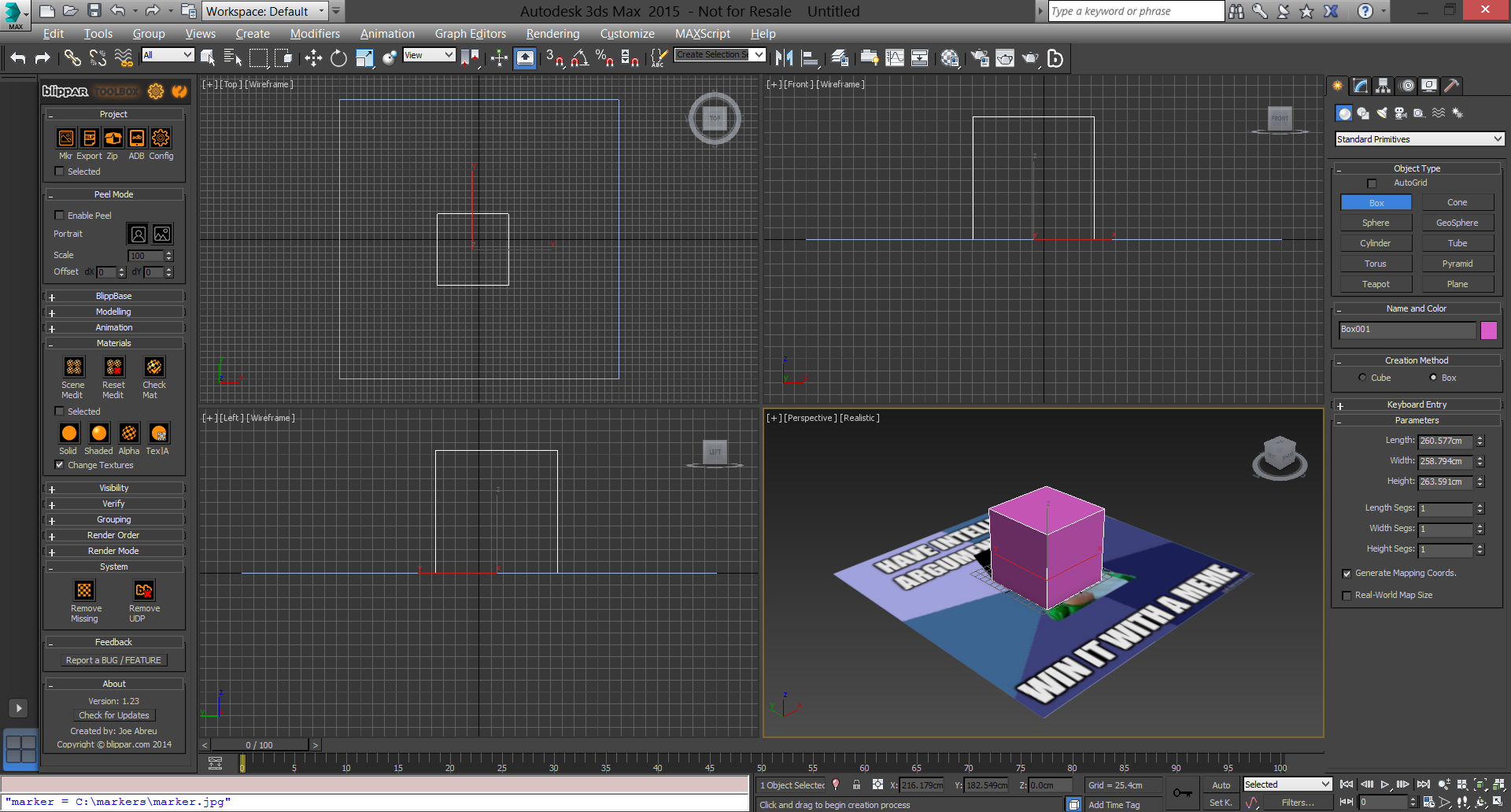Open the View reference coordinate dropdown
1511x812 pixels.
tap(429, 55)
